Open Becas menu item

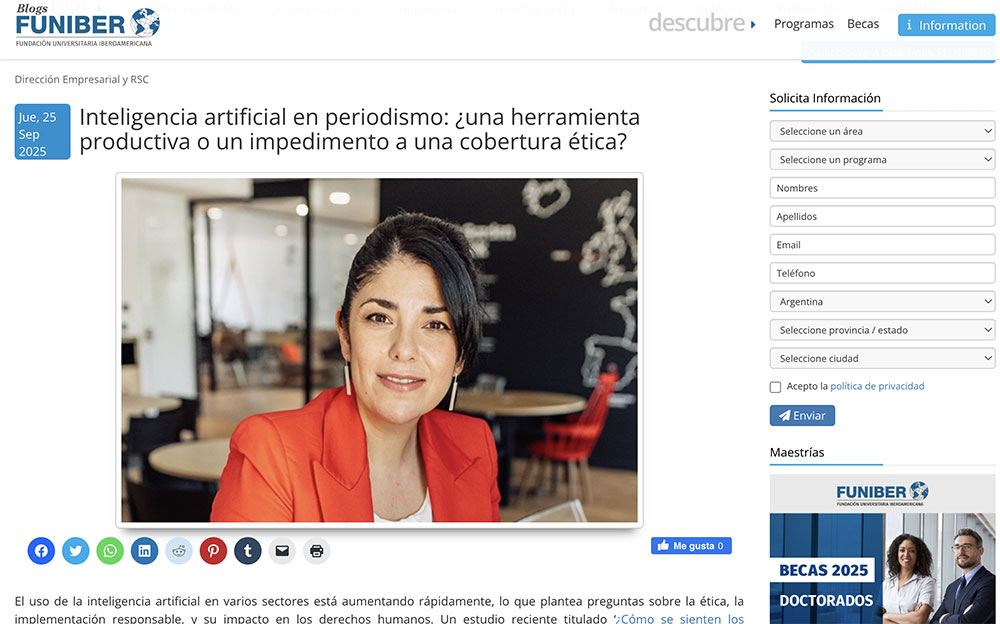coord(863,24)
